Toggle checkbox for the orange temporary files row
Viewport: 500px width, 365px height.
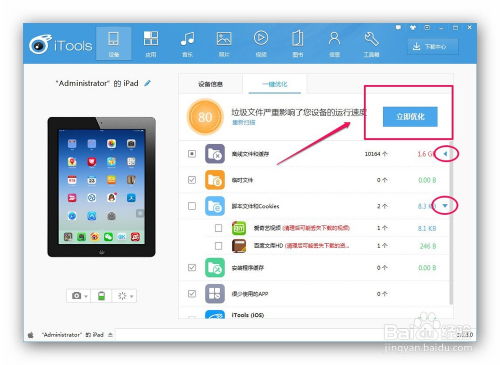[x=192, y=180]
